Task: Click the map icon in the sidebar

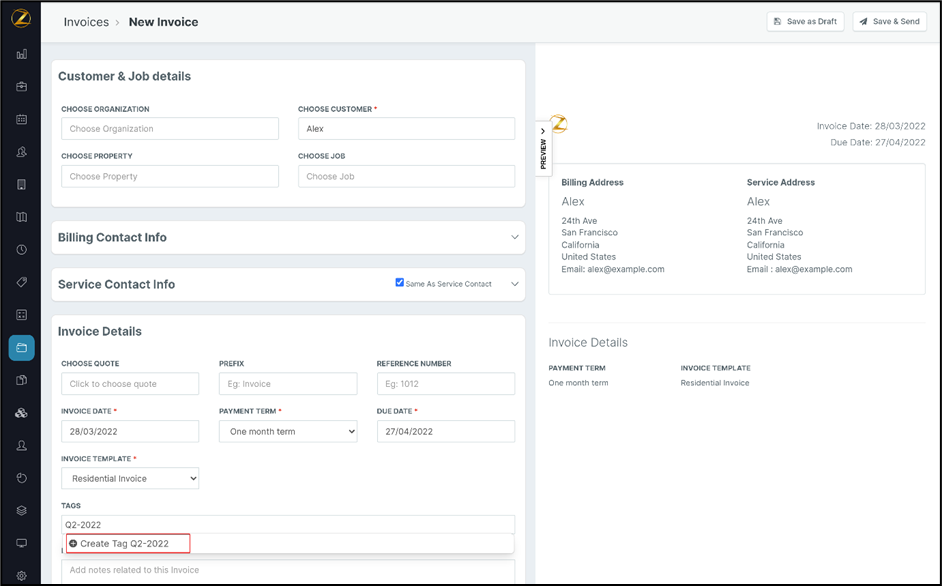Action: [21, 217]
